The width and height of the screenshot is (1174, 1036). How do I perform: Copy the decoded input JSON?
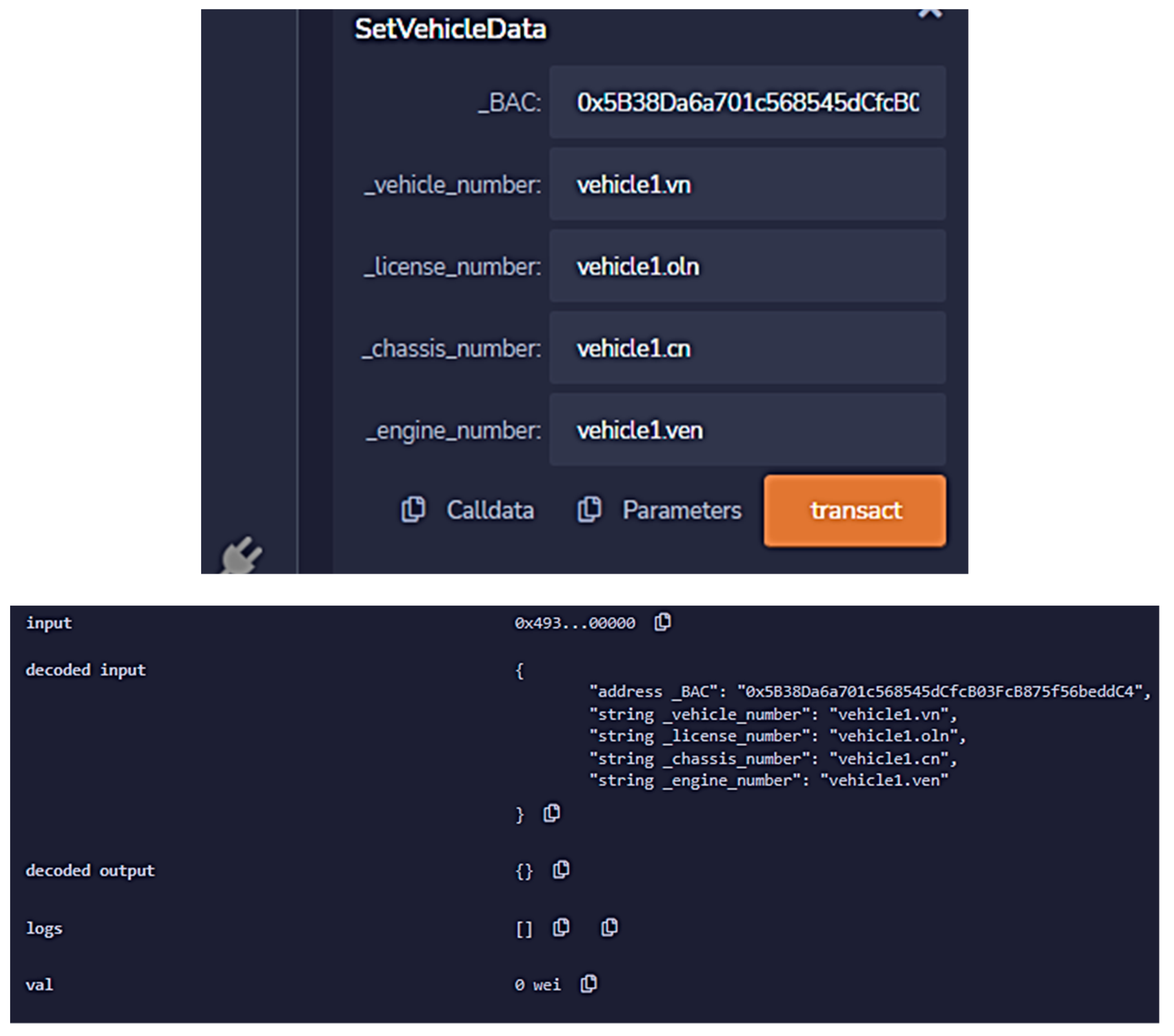pyautogui.click(x=551, y=813)
